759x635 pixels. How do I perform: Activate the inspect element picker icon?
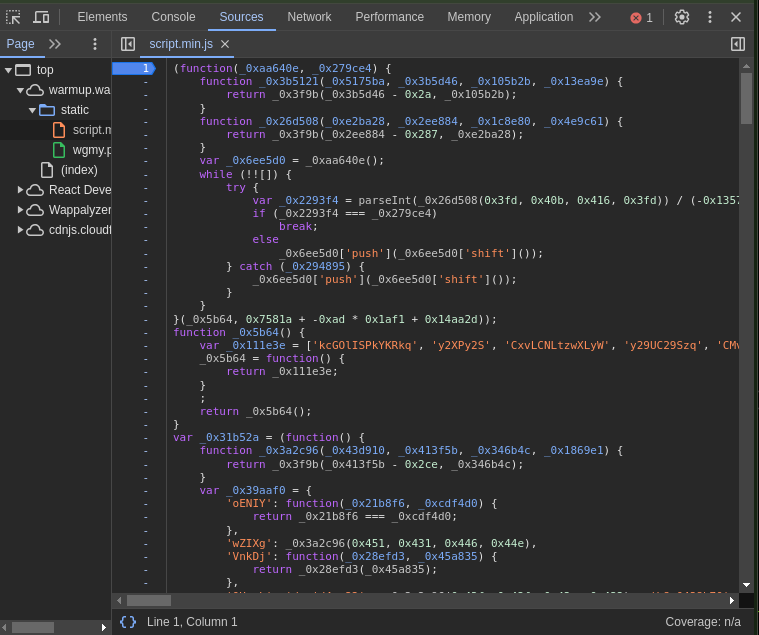pos(13,17)
